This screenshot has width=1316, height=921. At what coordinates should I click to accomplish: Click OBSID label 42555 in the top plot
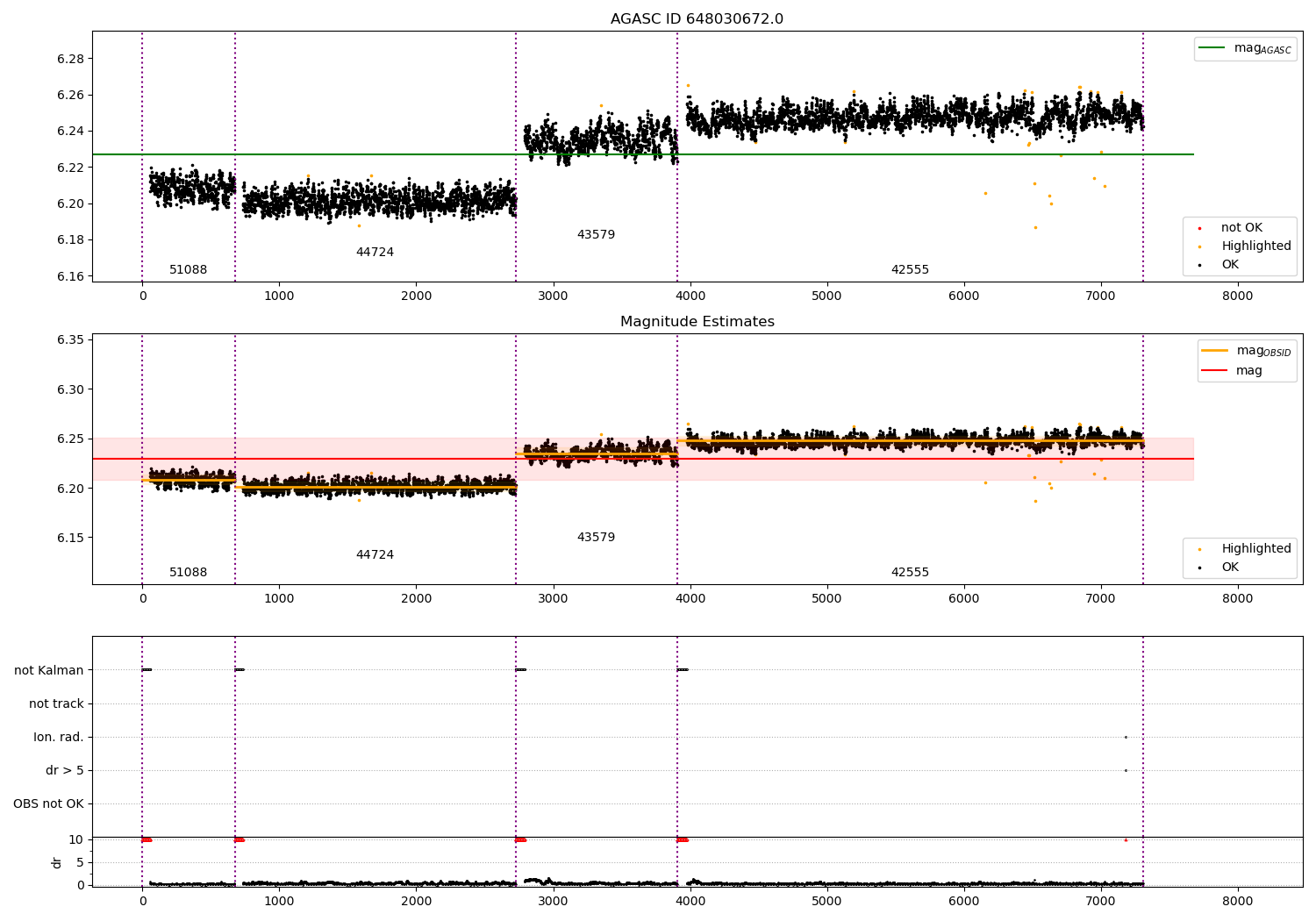click(910, 269)
